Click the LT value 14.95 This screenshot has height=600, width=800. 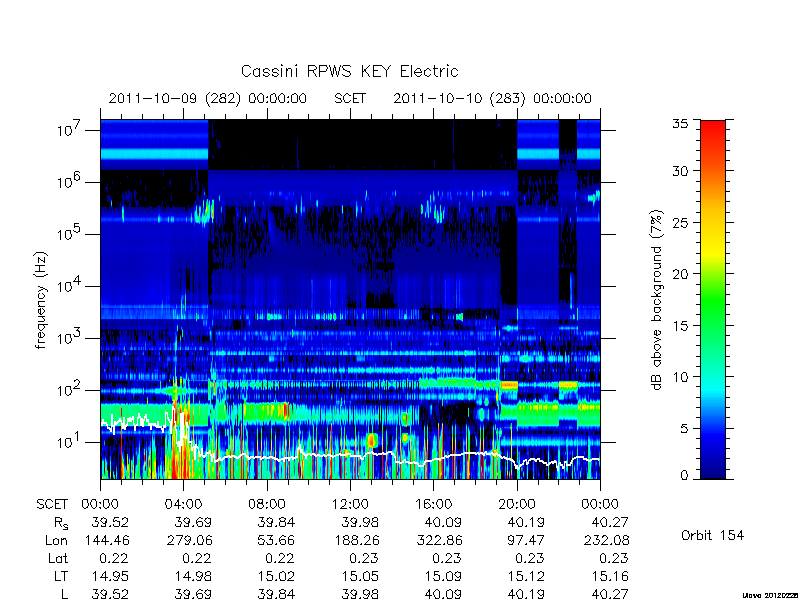point(110,577)
